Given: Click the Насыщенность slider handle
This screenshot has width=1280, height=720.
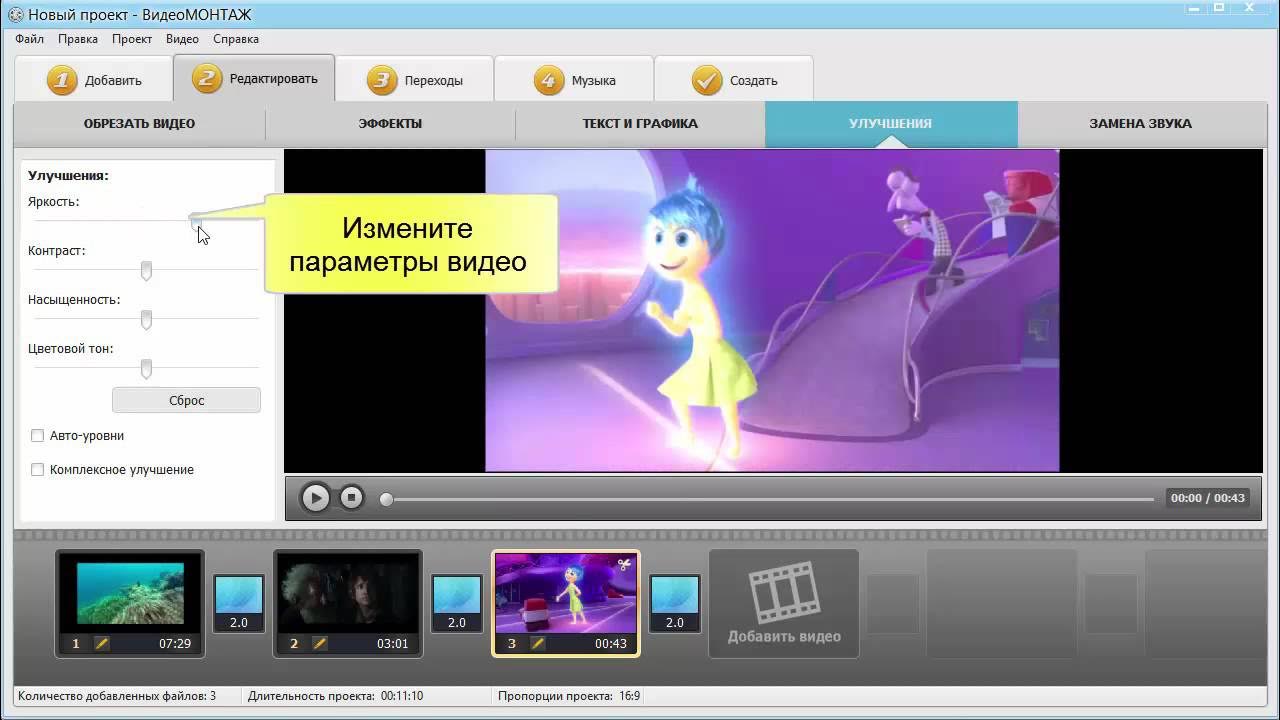Looking at the screenshot, I should [x=146, y=320].
